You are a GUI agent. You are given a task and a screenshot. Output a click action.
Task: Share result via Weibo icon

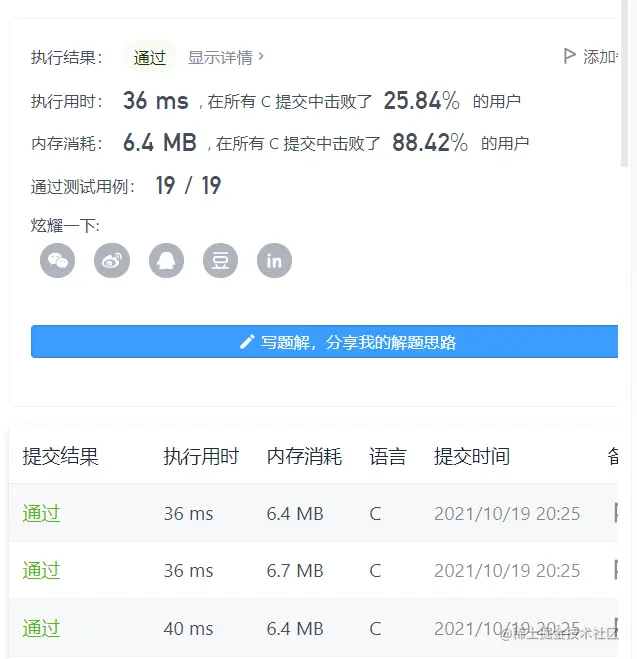pos(112,261)
